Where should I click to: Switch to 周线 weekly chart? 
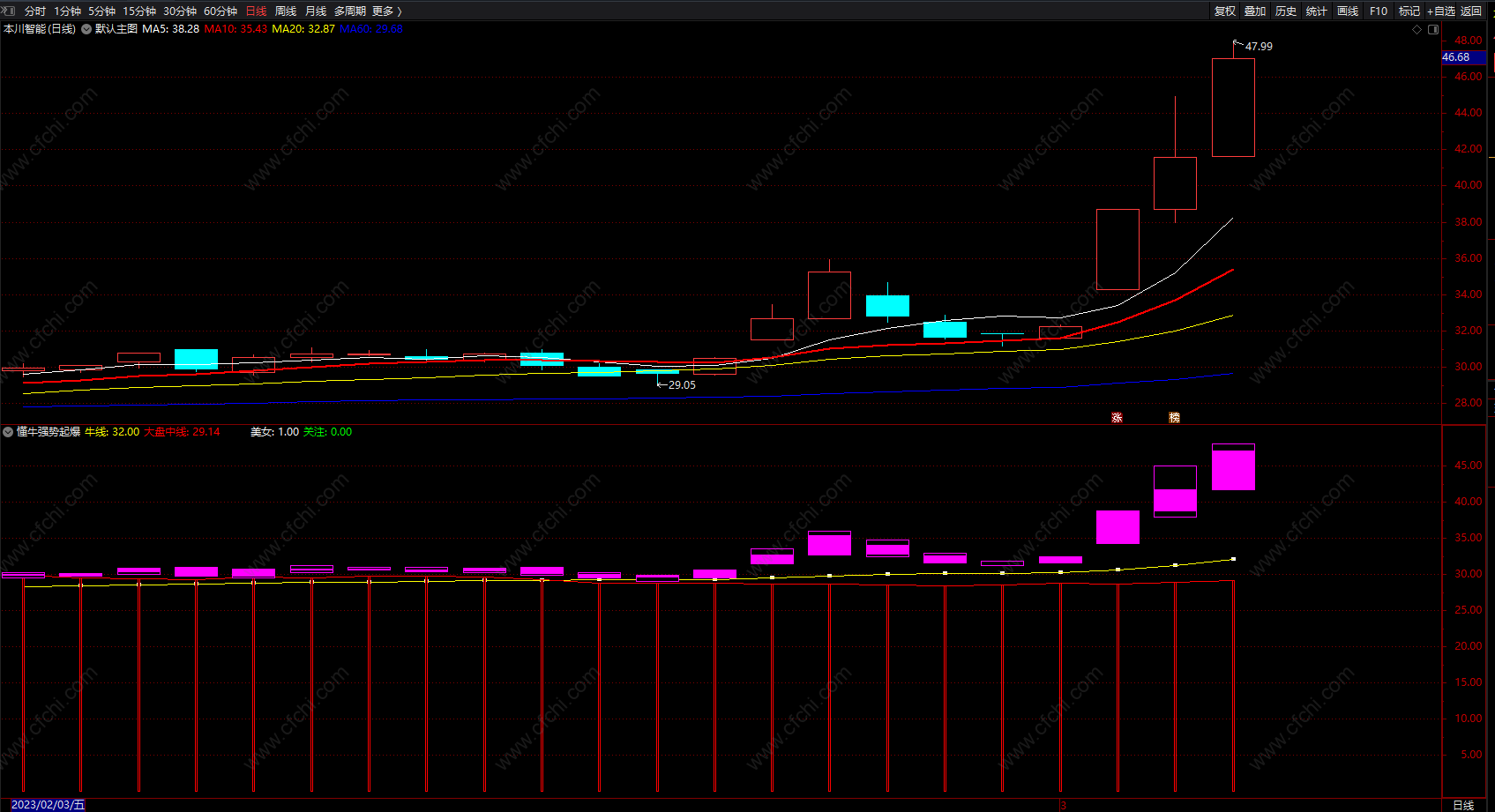286,11
